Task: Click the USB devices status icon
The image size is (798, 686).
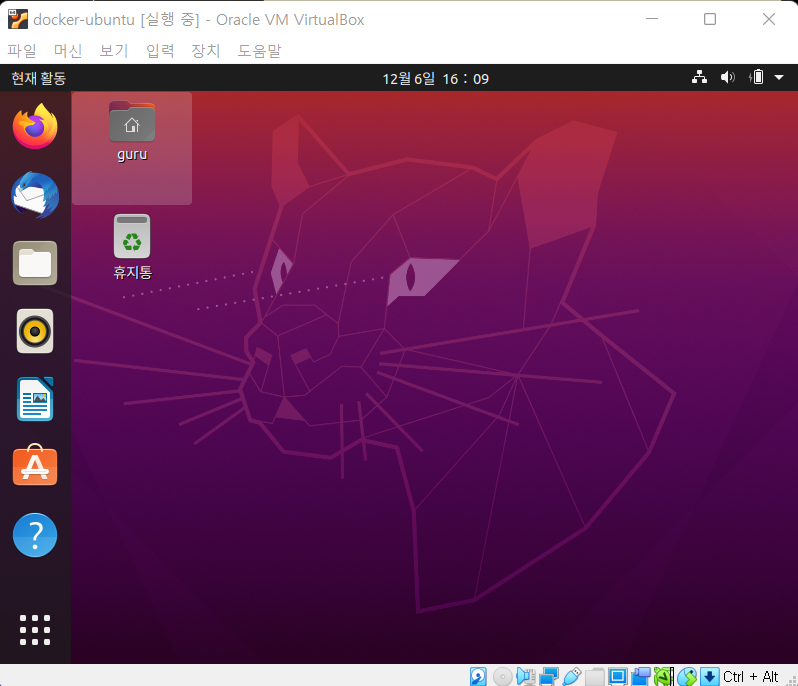Action: [x=572, y=676]
